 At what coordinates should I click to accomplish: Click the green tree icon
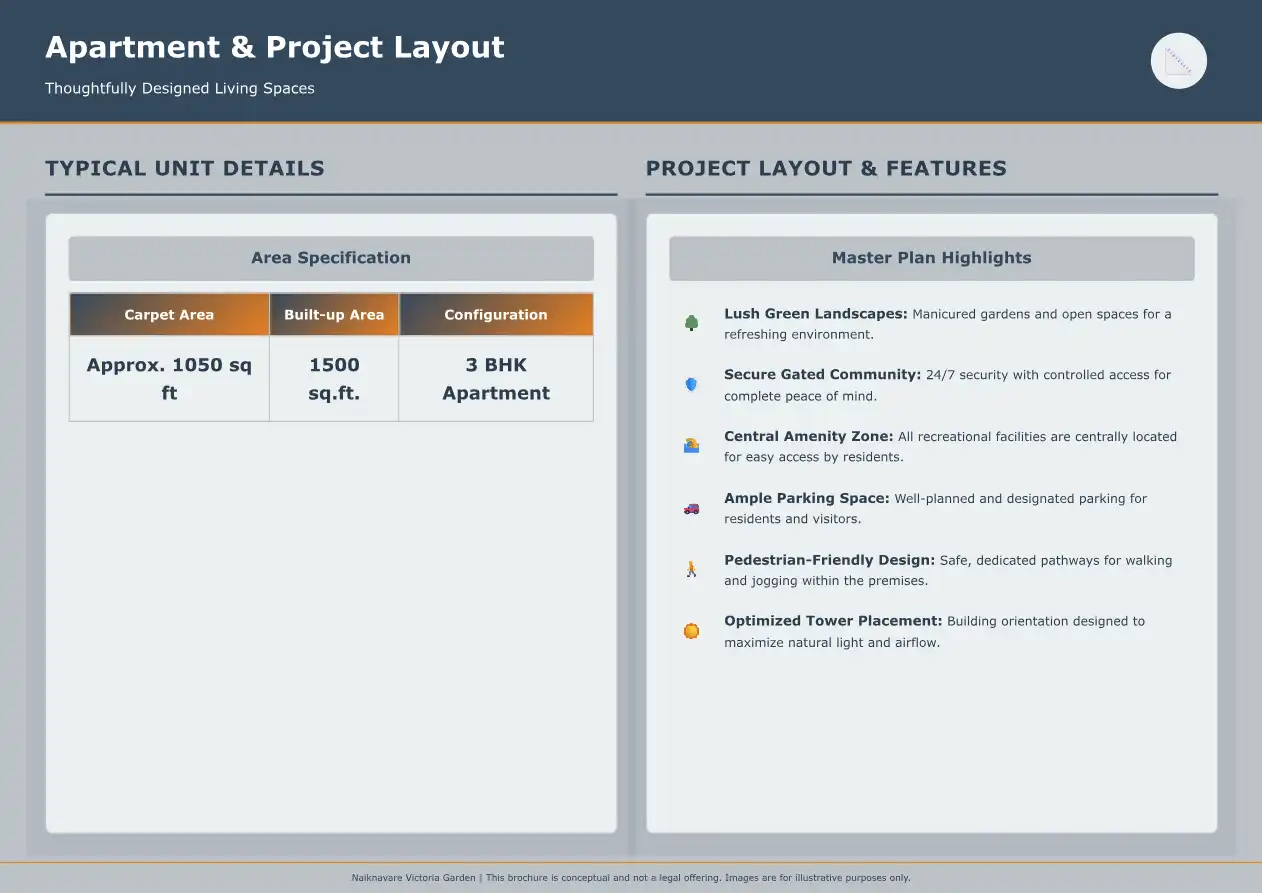tap(691, 323)
